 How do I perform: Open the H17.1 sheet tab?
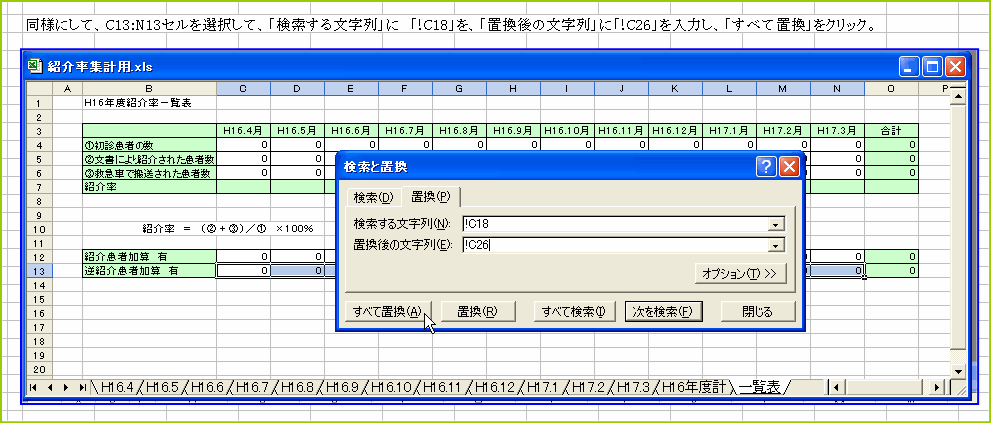(x=542, y=387)
